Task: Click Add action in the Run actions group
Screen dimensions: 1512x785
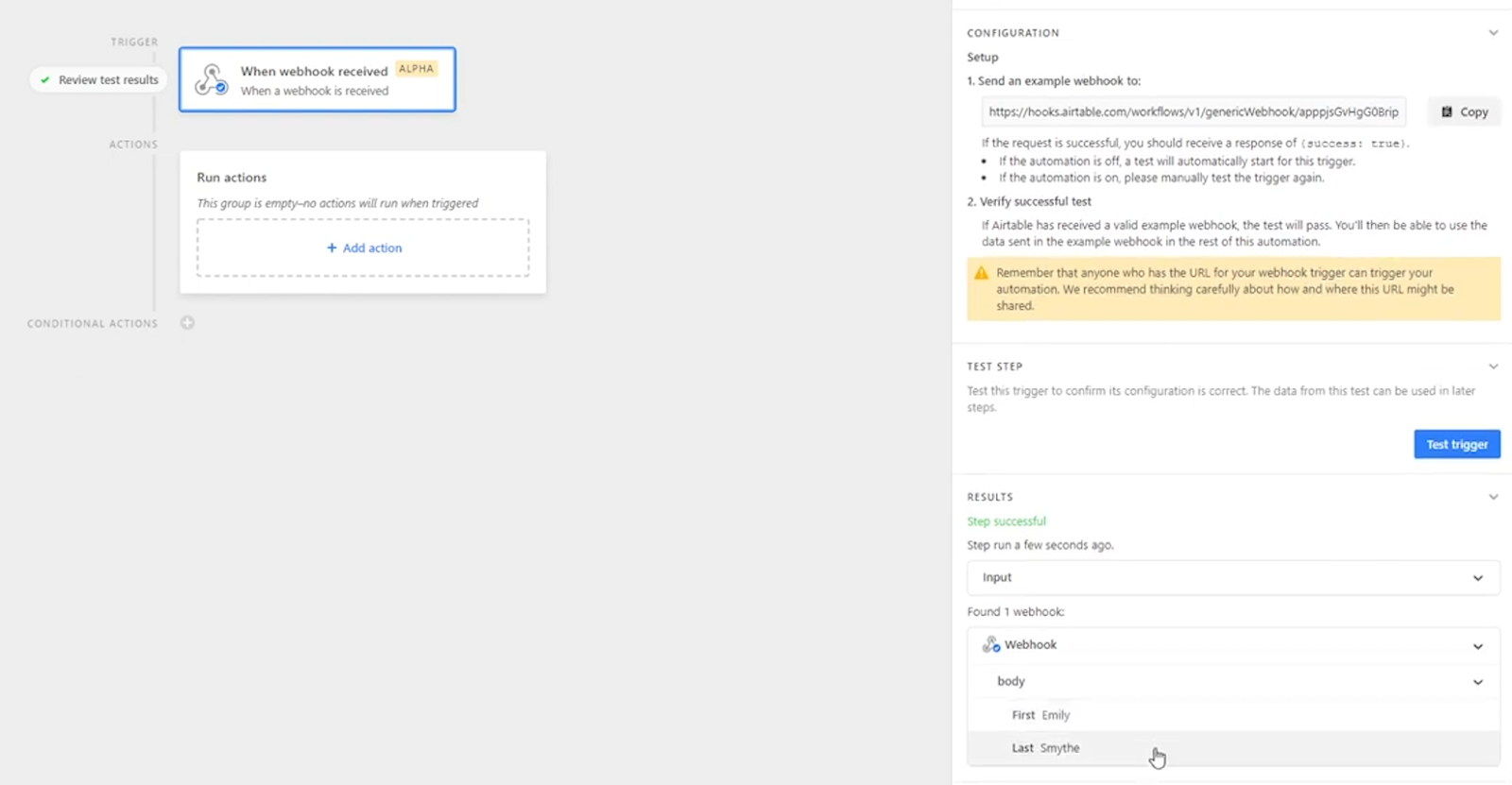Action: (364, 247)
